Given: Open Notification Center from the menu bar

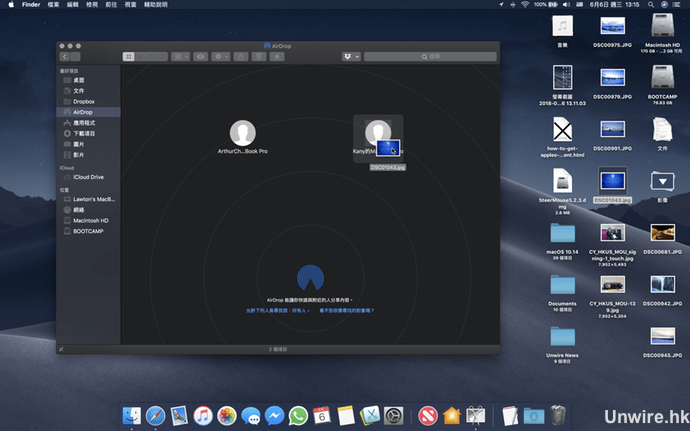Looking at the screenshot, I should [x=676, y=4].
